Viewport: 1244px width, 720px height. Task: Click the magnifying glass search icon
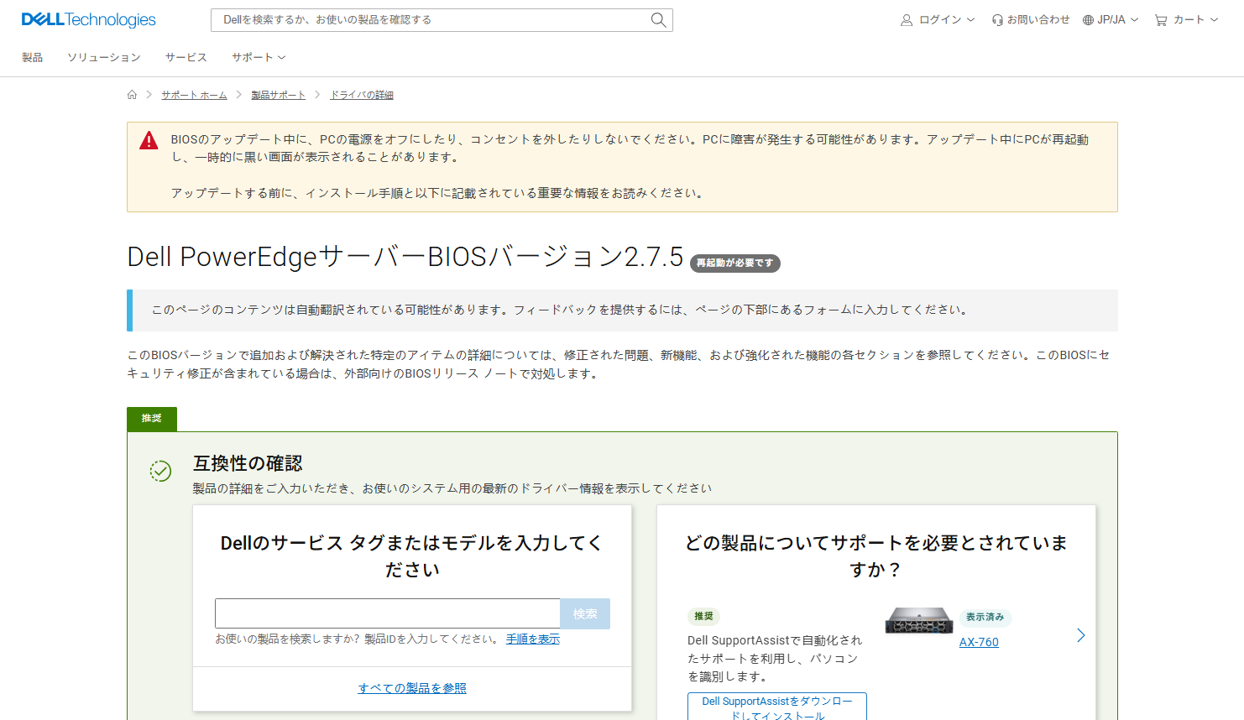click(658, 20)
